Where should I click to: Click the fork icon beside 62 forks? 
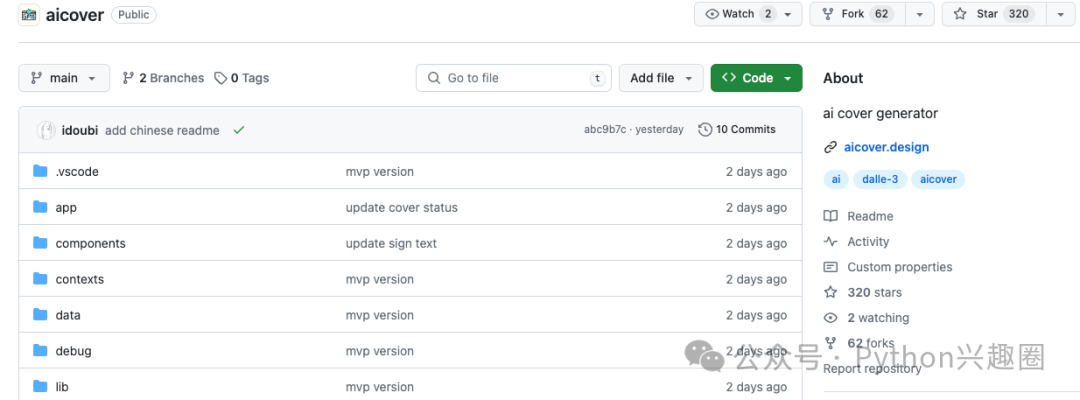831,343
